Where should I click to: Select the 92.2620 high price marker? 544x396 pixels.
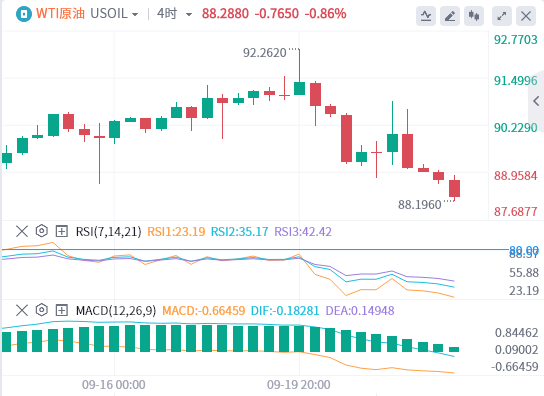[x=265, y=53]
